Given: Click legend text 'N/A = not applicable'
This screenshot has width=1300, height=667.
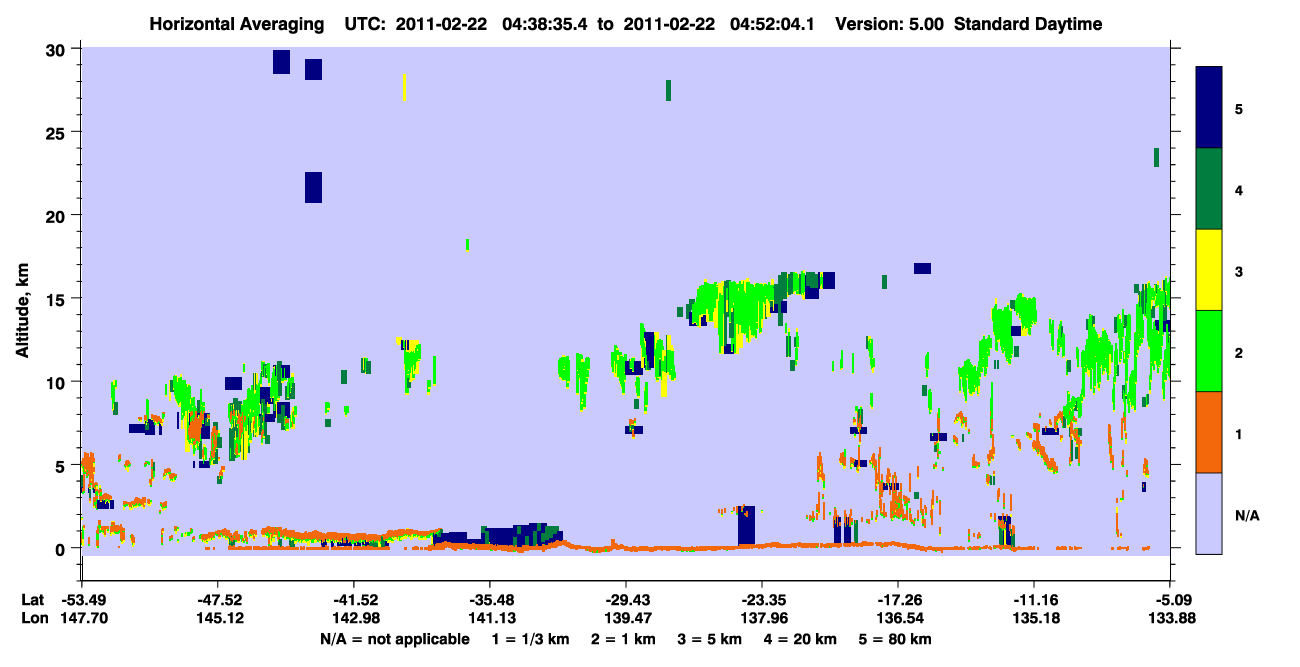Looking at the screenshot, I should click(x=394, y=639).
